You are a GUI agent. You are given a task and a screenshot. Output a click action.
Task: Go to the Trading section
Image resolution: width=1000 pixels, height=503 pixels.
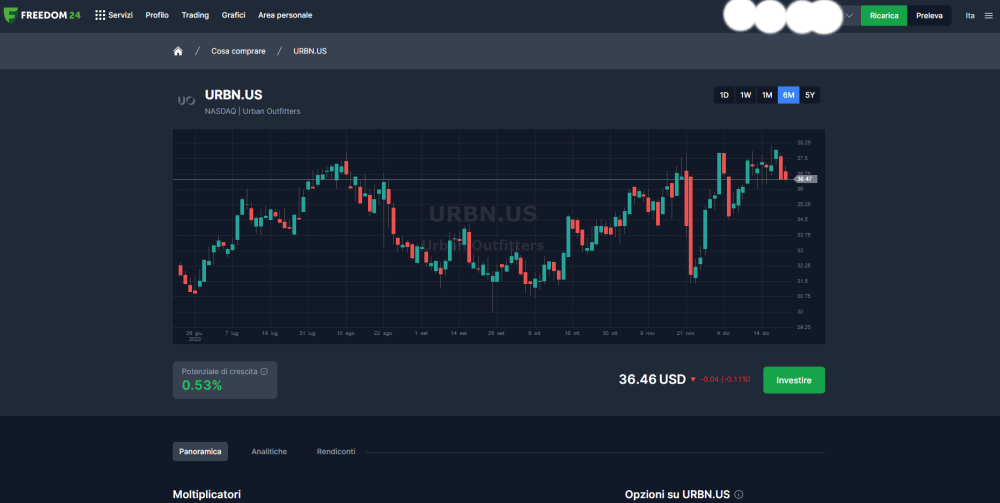195,15
